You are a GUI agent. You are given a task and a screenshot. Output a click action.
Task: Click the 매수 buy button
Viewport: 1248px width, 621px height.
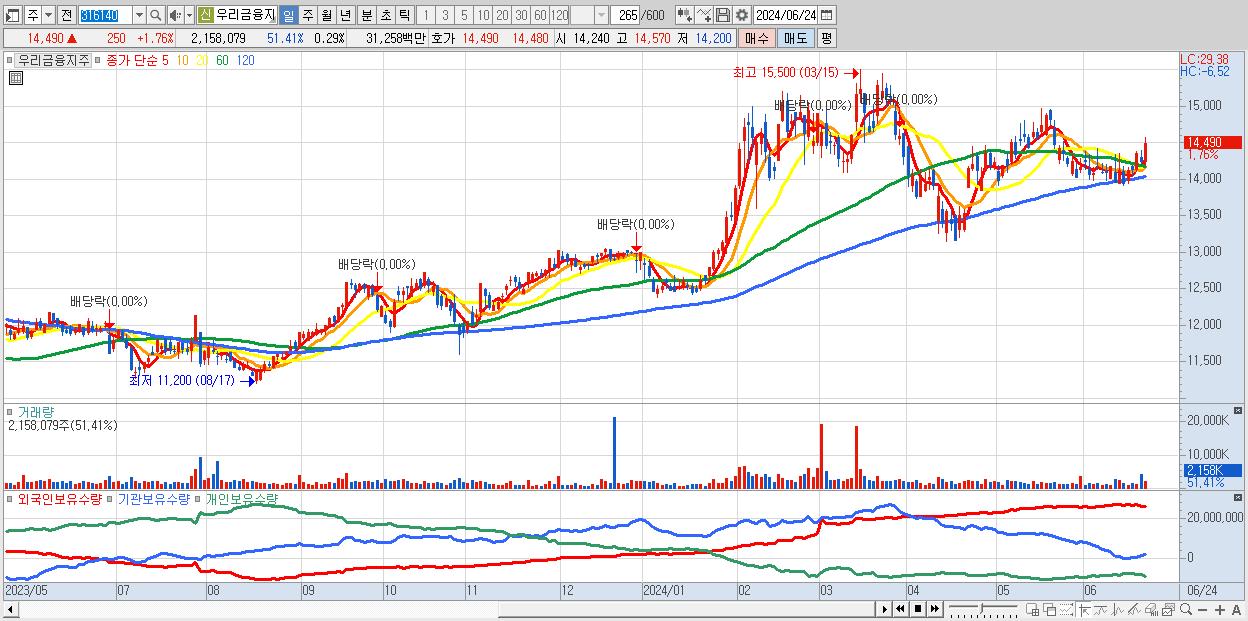tap(757, 38)
